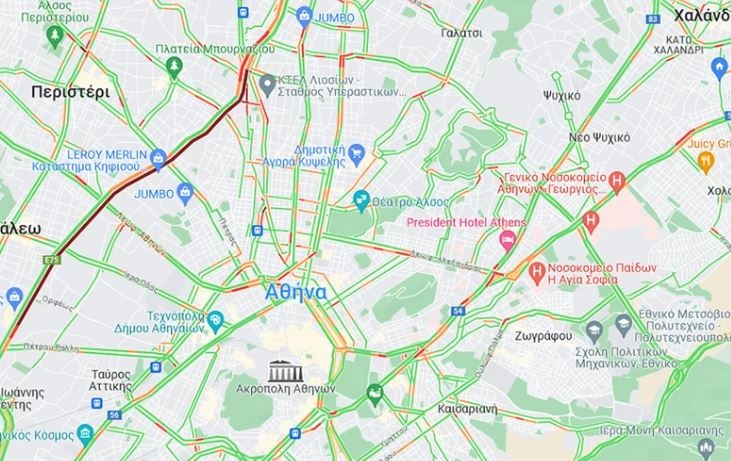Select the Γενικό Νοσοκομείο Αθηνών hospital pin
The height and width of the screenshot is (461, 731).
pyautogui.click(x=617, y=182)
